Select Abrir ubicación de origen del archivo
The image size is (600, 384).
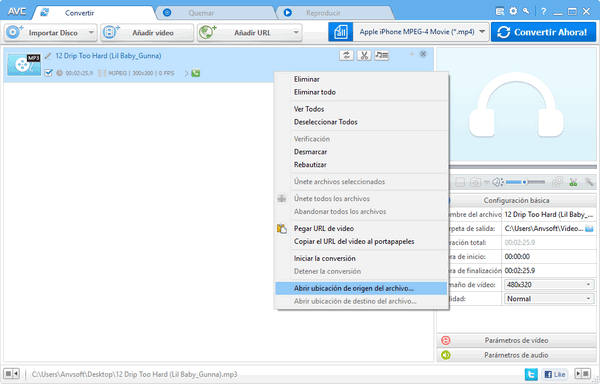coord(361,288)
